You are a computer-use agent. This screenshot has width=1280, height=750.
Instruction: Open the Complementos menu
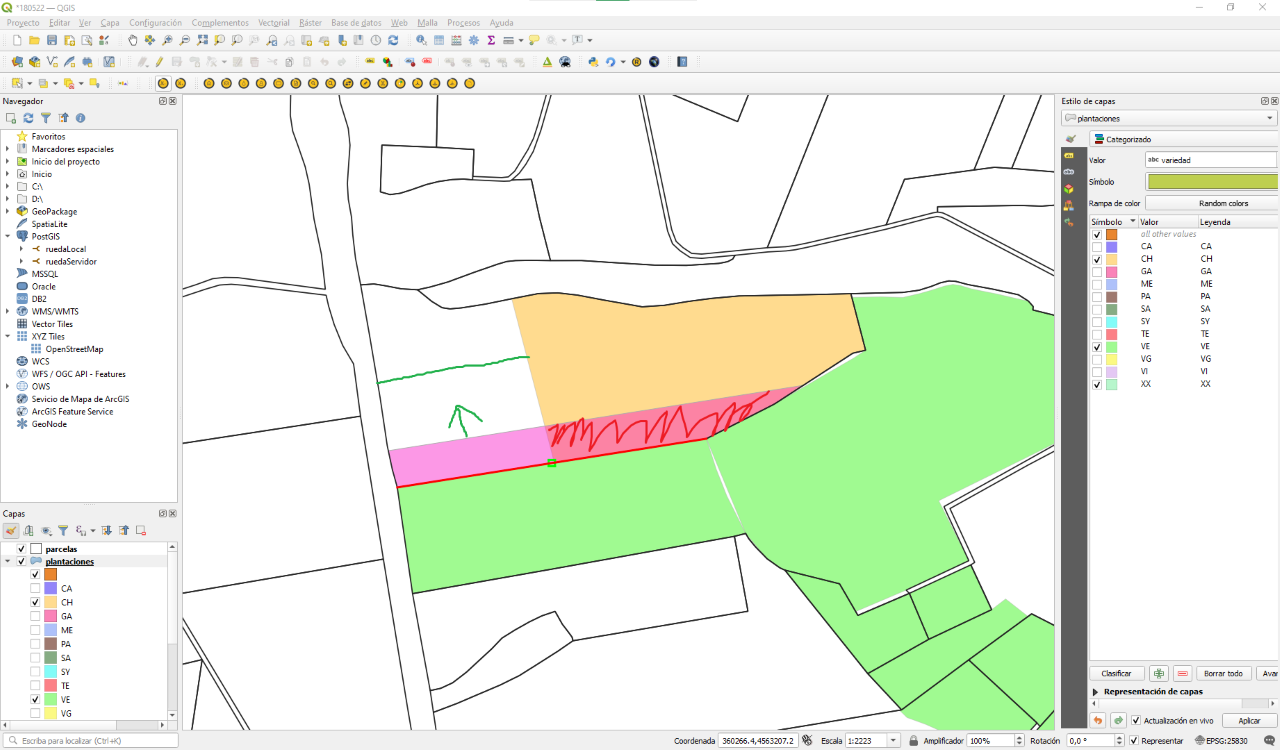click(x=220, y=22)
